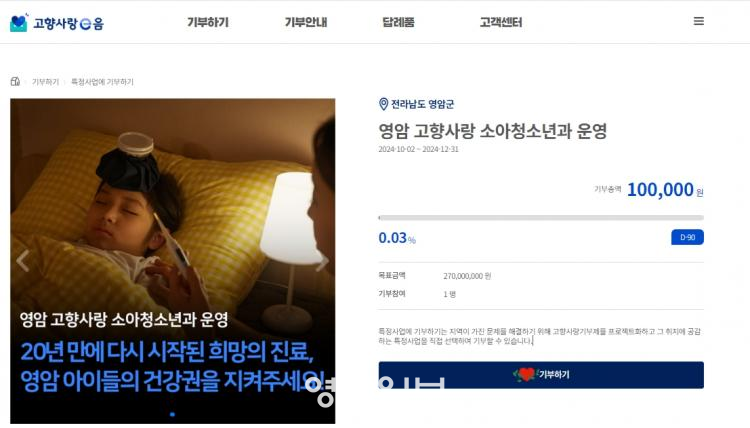Show the previous carousel image arrow
This screenshot has height=428, width=750.
pyautogui.click(x=22, y=261)
